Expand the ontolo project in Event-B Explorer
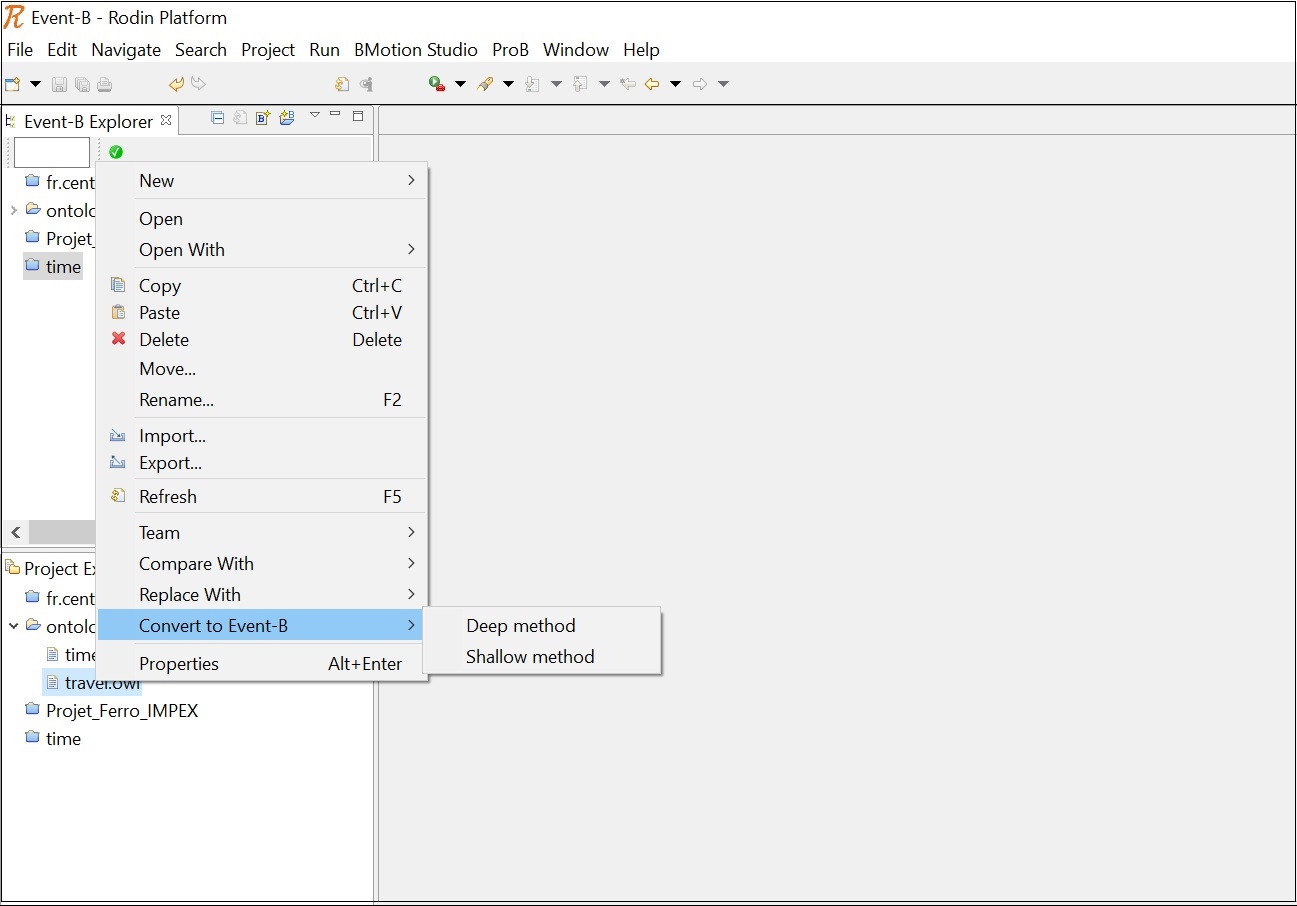 [x=13, y=211]
